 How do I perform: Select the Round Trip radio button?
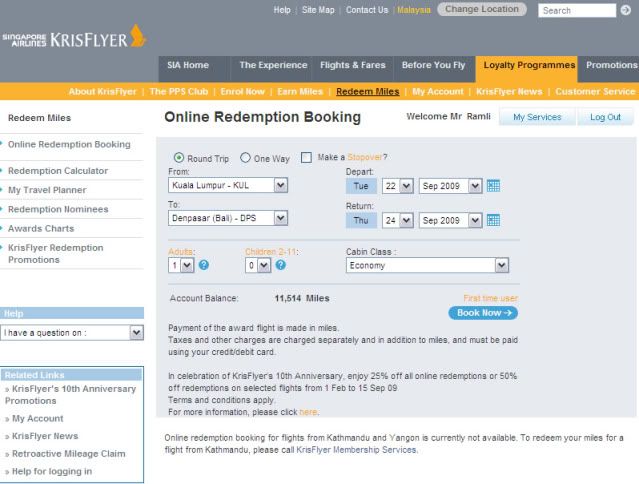178,158
